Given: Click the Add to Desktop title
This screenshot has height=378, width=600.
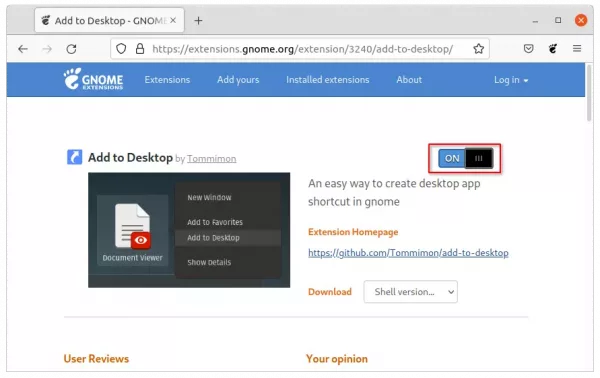Looking at the screenshot, I should click(x=130, y=158).
